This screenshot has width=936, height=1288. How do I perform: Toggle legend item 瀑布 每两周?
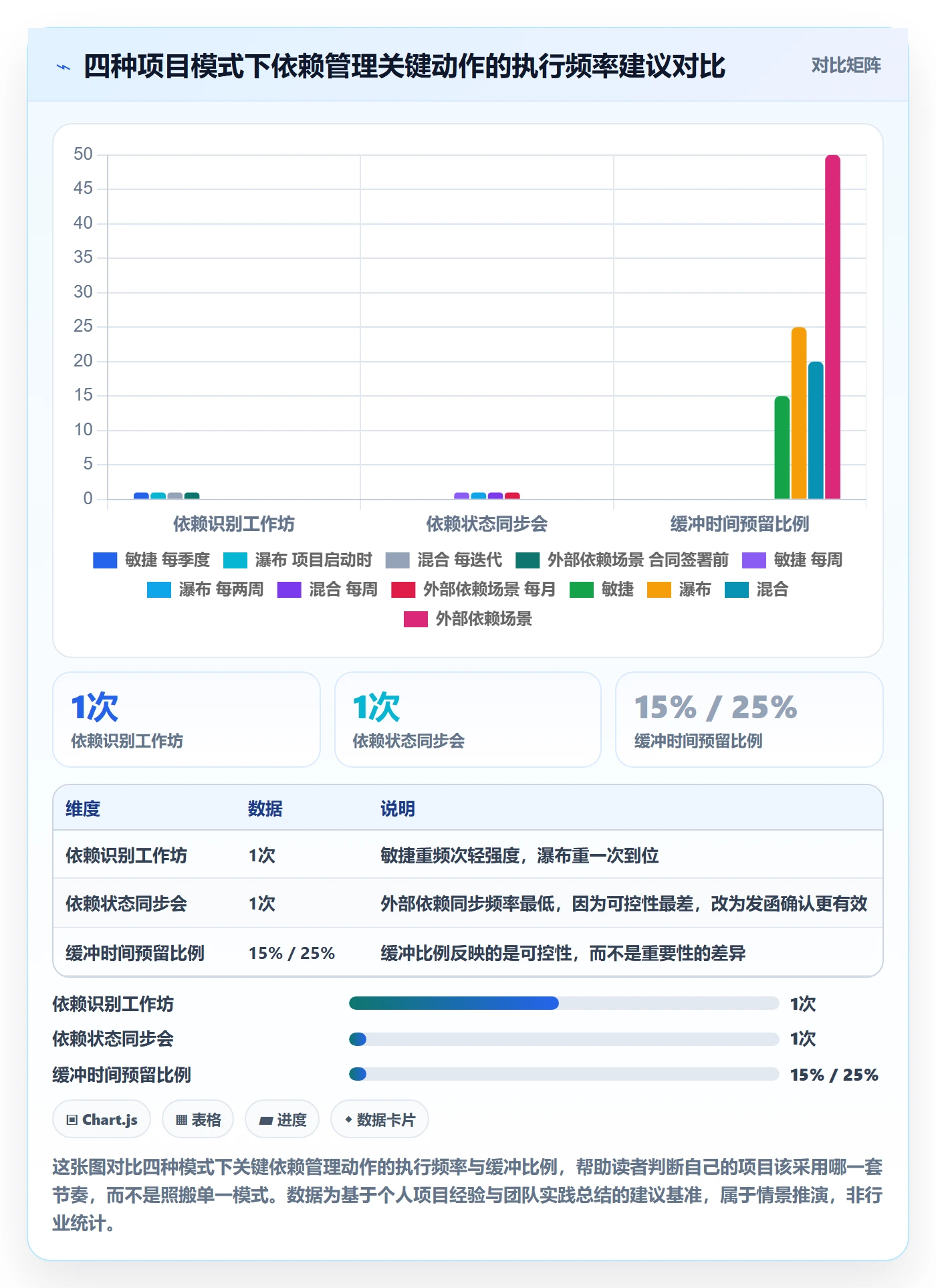coord(205,589)
